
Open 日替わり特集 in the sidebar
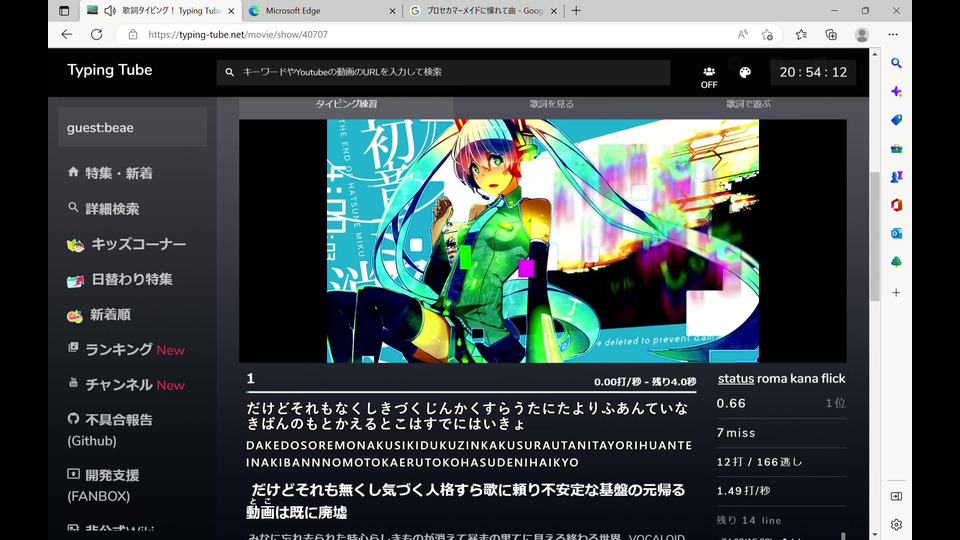click(x=119, y=280)
